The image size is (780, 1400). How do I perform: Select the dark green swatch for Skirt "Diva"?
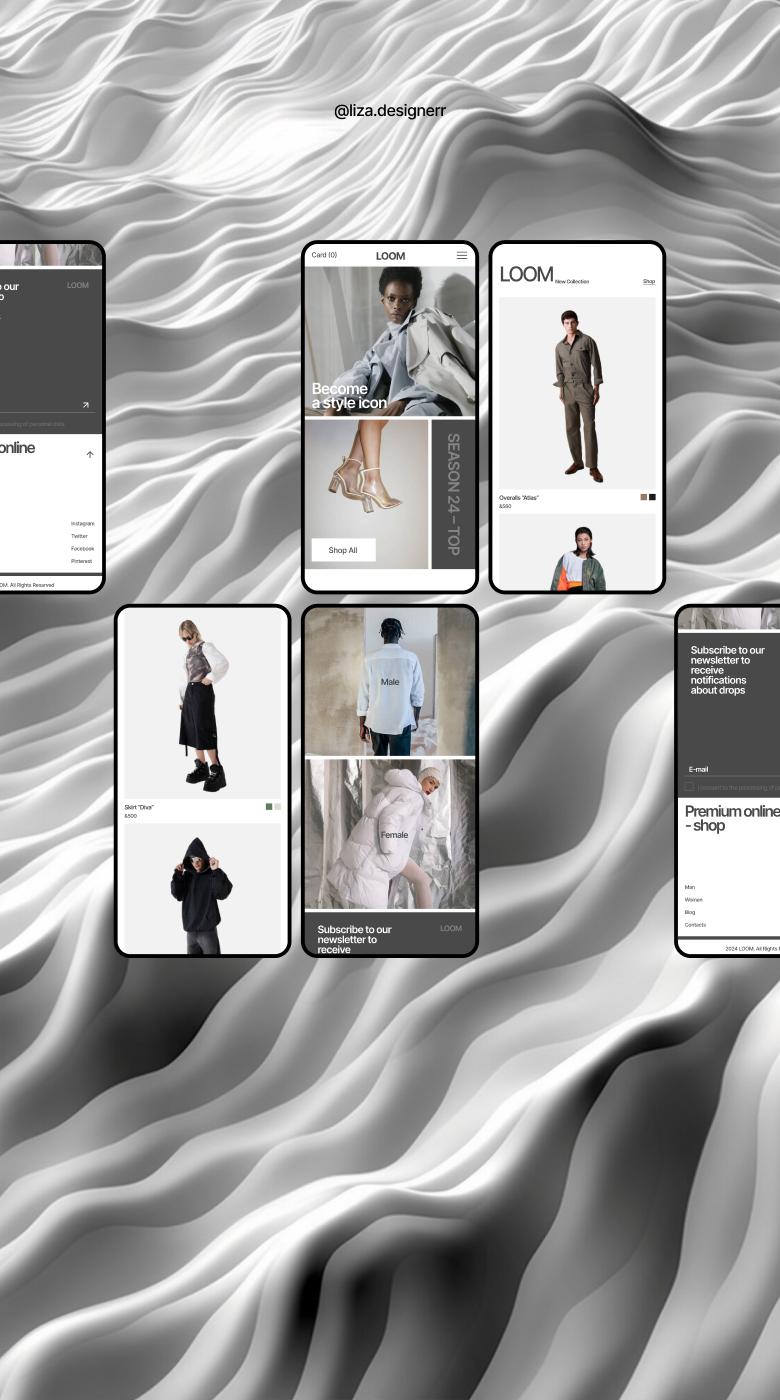(x=269, y=806)
